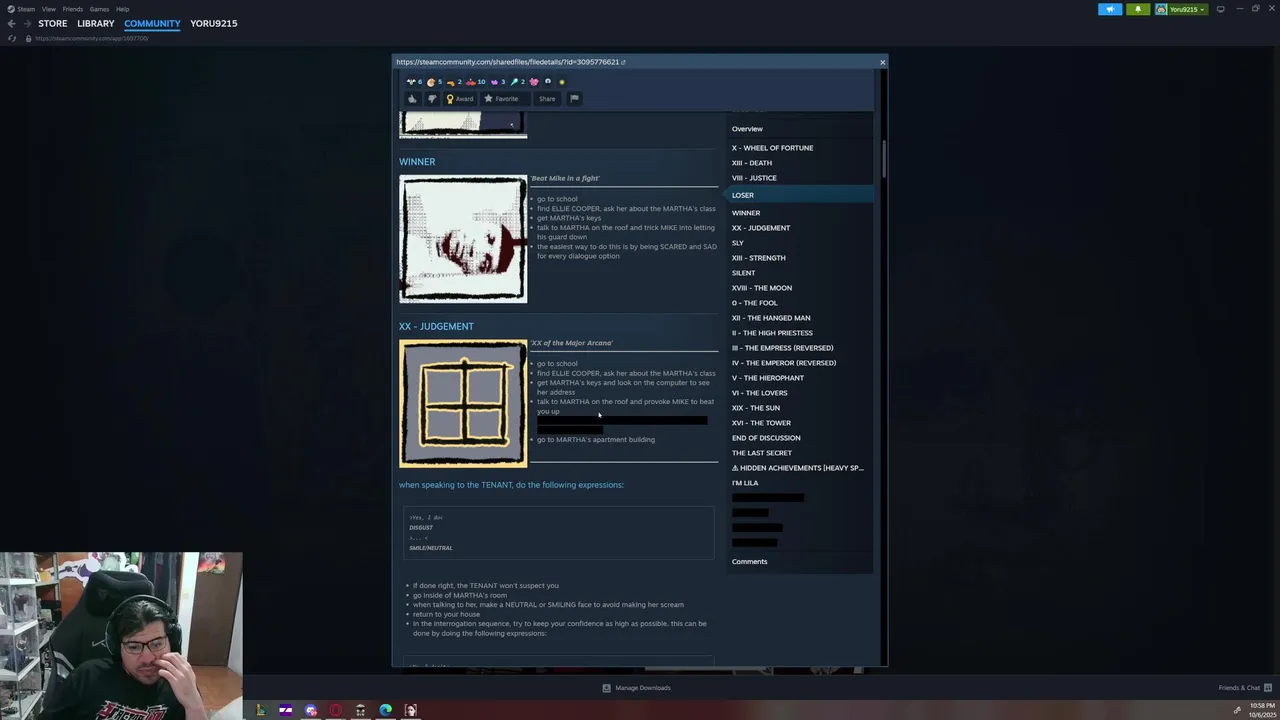Open the Games menu
Image resolution: width=1280 pixels, height=720 pixels.
point(99,9)
